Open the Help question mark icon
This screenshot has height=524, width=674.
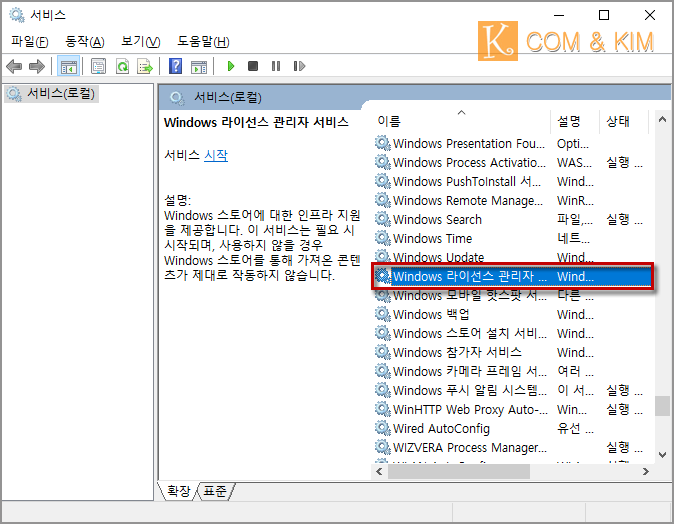tap(175, 66)
